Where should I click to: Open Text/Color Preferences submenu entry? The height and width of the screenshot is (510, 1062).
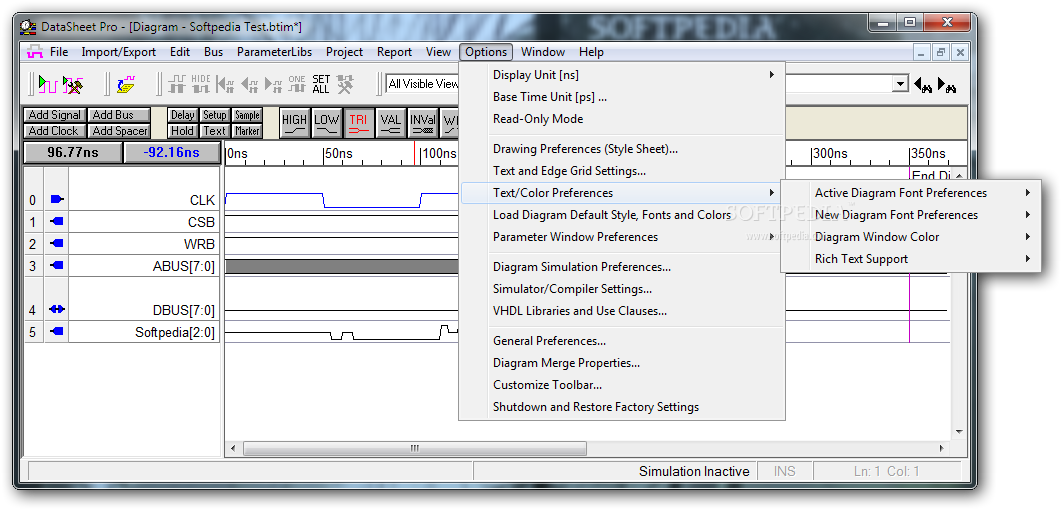622,193
